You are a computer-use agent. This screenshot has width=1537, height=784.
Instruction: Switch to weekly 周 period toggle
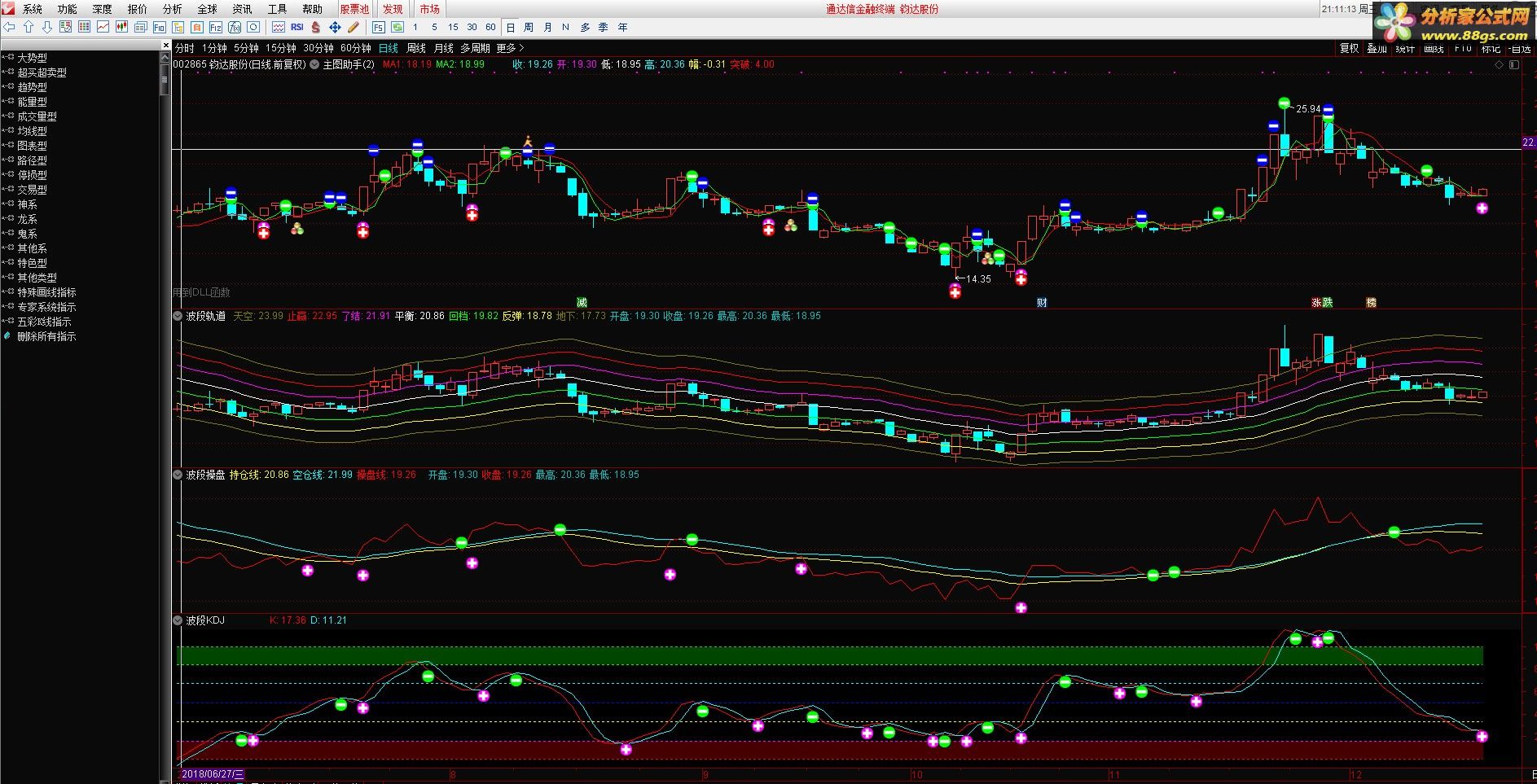(529, 27)
